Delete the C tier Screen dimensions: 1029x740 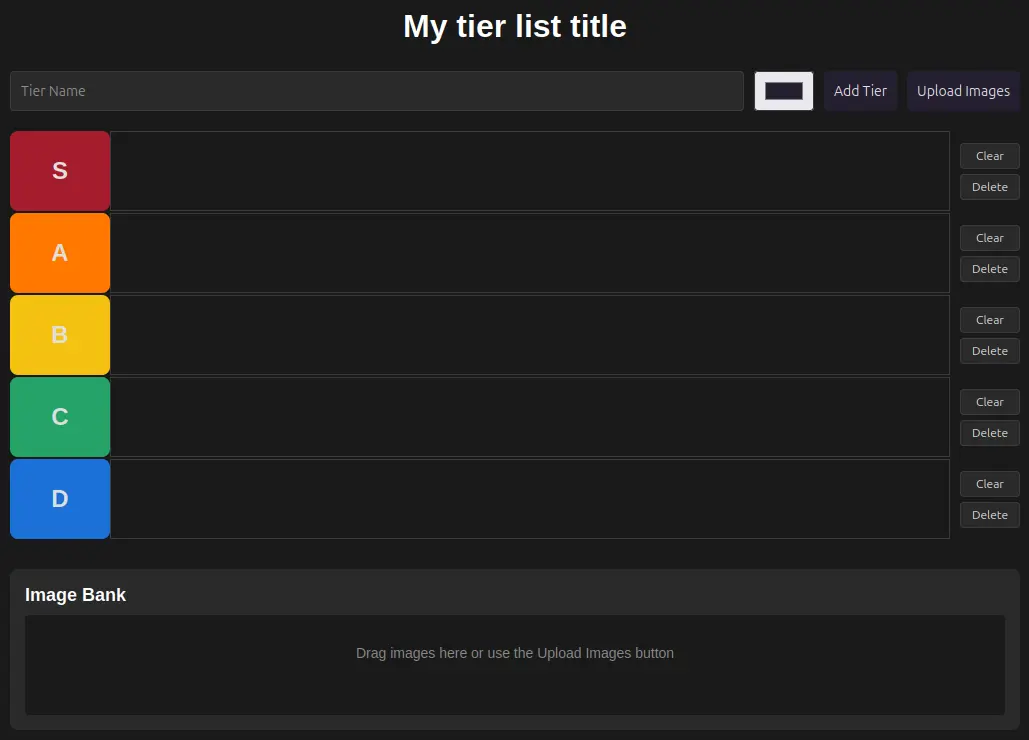pos(989,433)
